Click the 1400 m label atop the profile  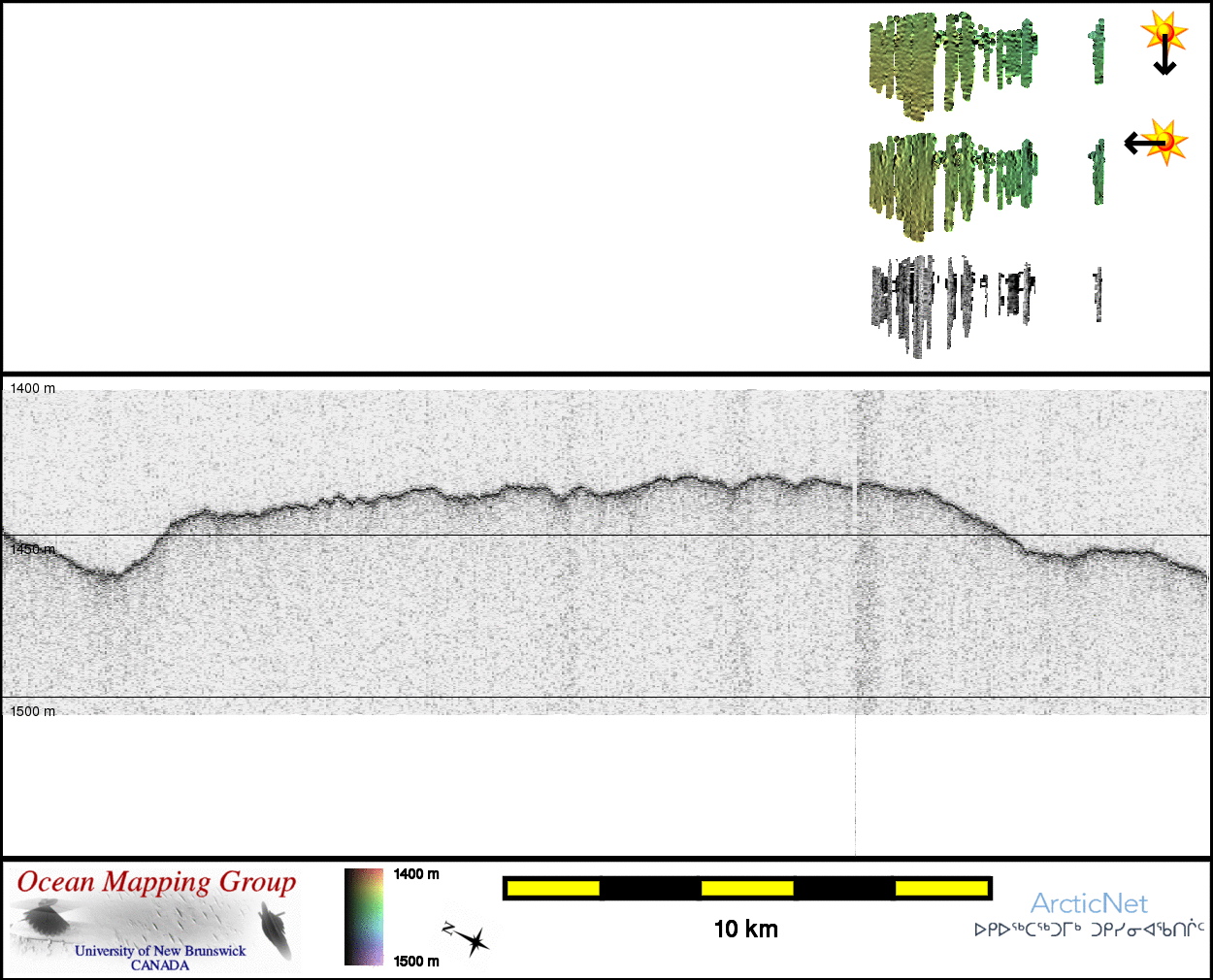tap(33, 388)
